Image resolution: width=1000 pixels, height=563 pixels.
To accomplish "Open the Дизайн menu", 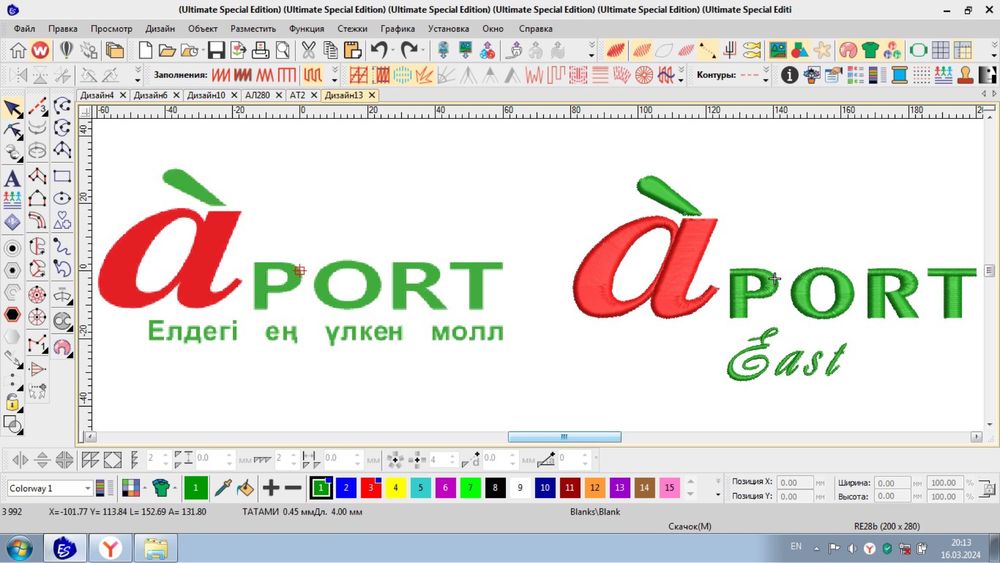I will (x=160, y=29).
